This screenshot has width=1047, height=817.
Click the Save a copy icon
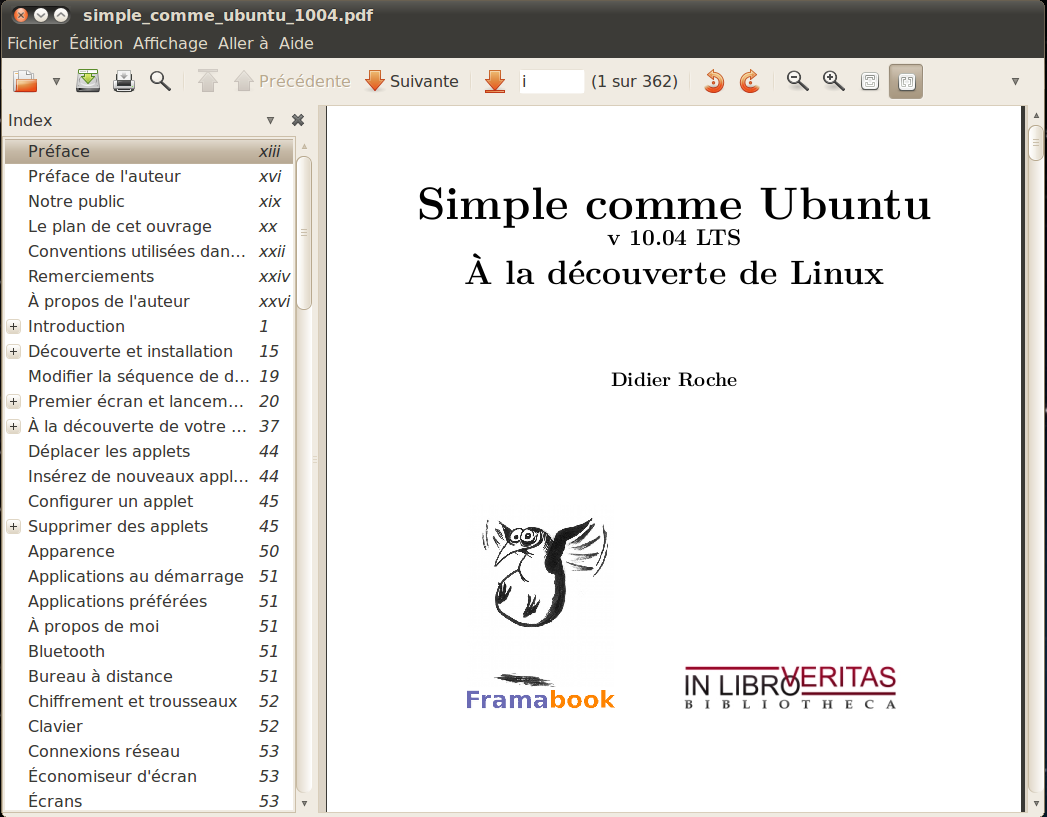coord(88,81)
